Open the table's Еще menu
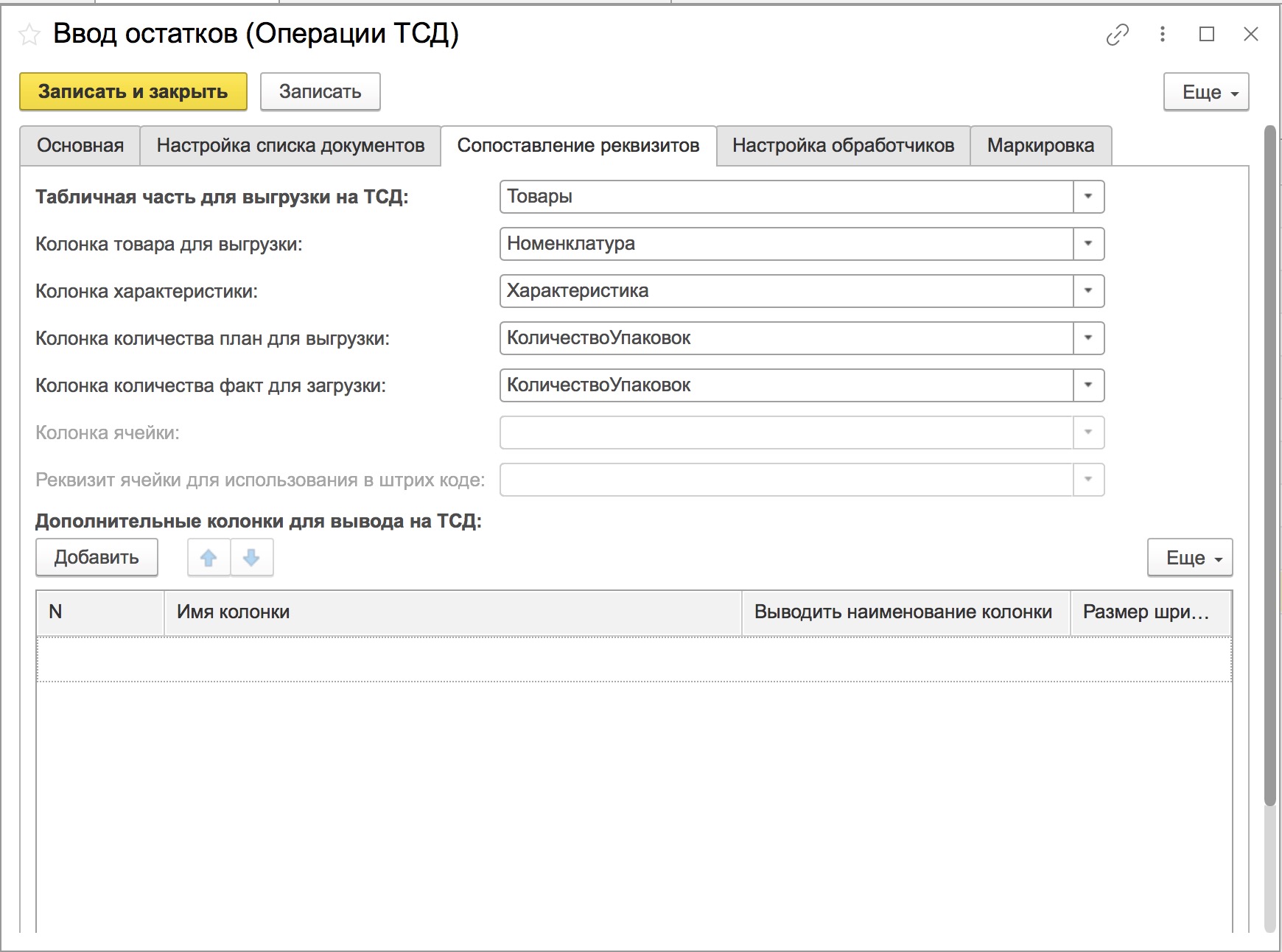 pyautogui.click(x=1190, y=558)
